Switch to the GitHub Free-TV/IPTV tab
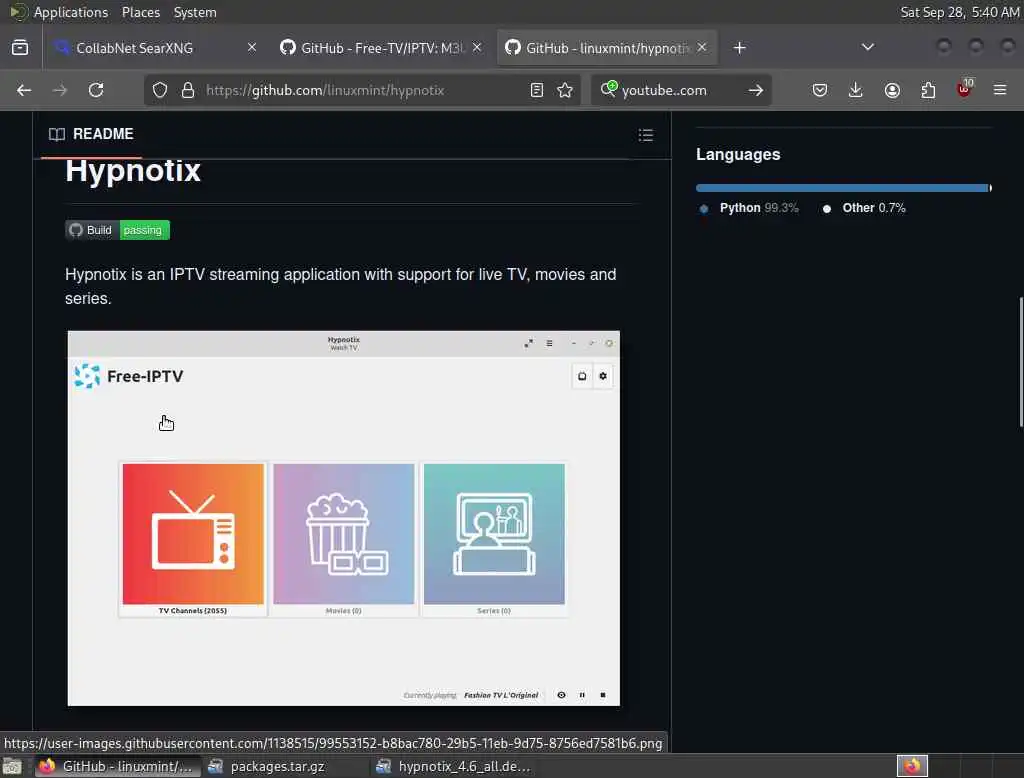This screenshot has width=1024, height=778. (x=381, y=48)
